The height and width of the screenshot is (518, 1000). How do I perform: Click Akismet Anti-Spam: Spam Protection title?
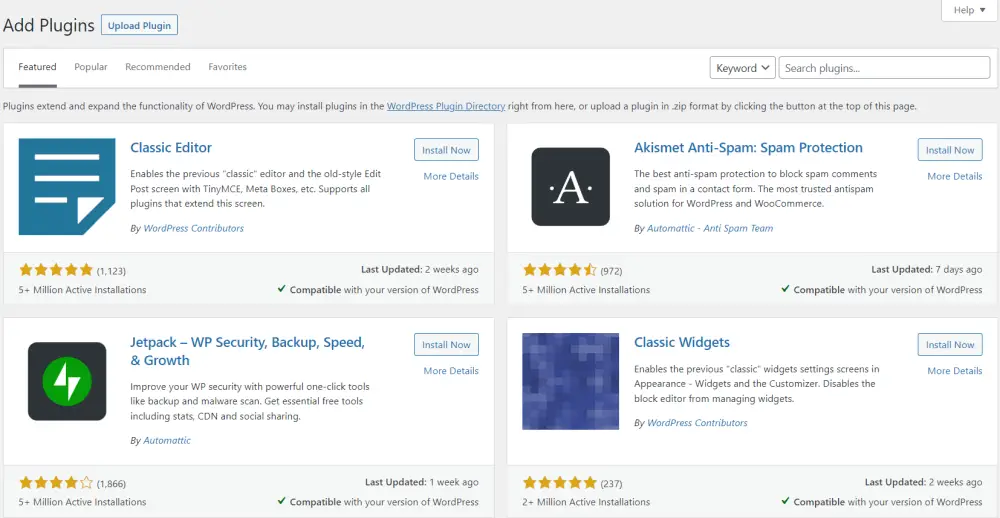pos(748,147)
